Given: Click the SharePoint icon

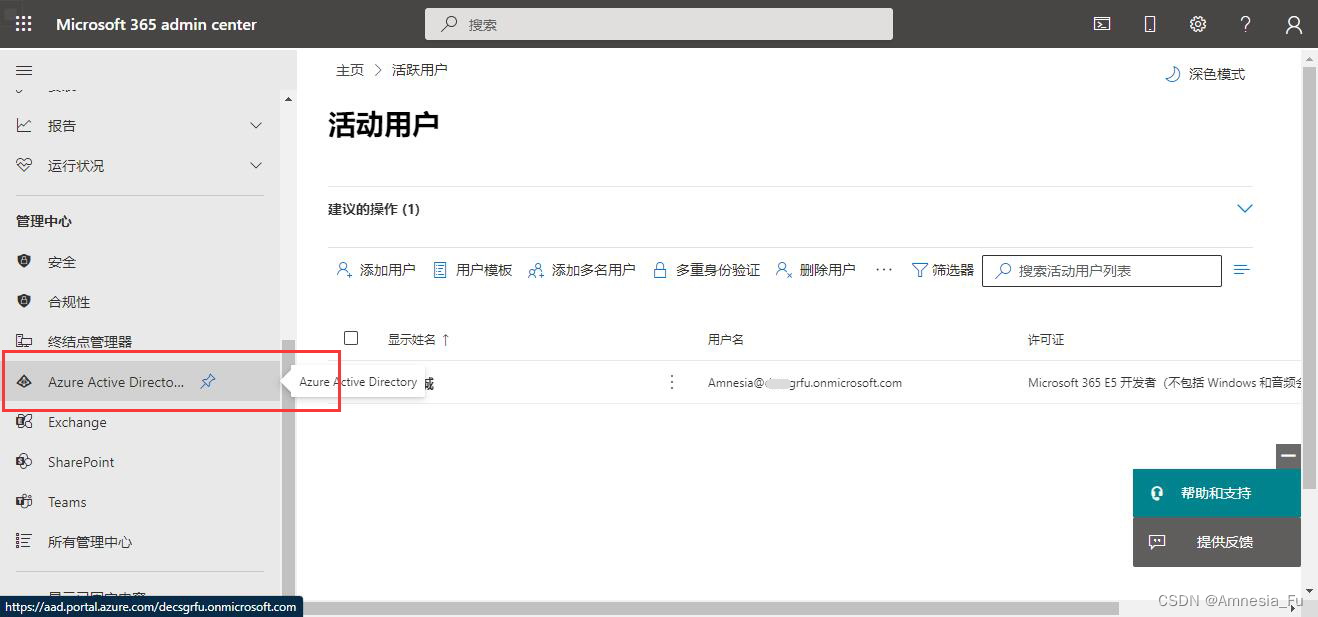Looking at the screenshot, I should [24, 462].
